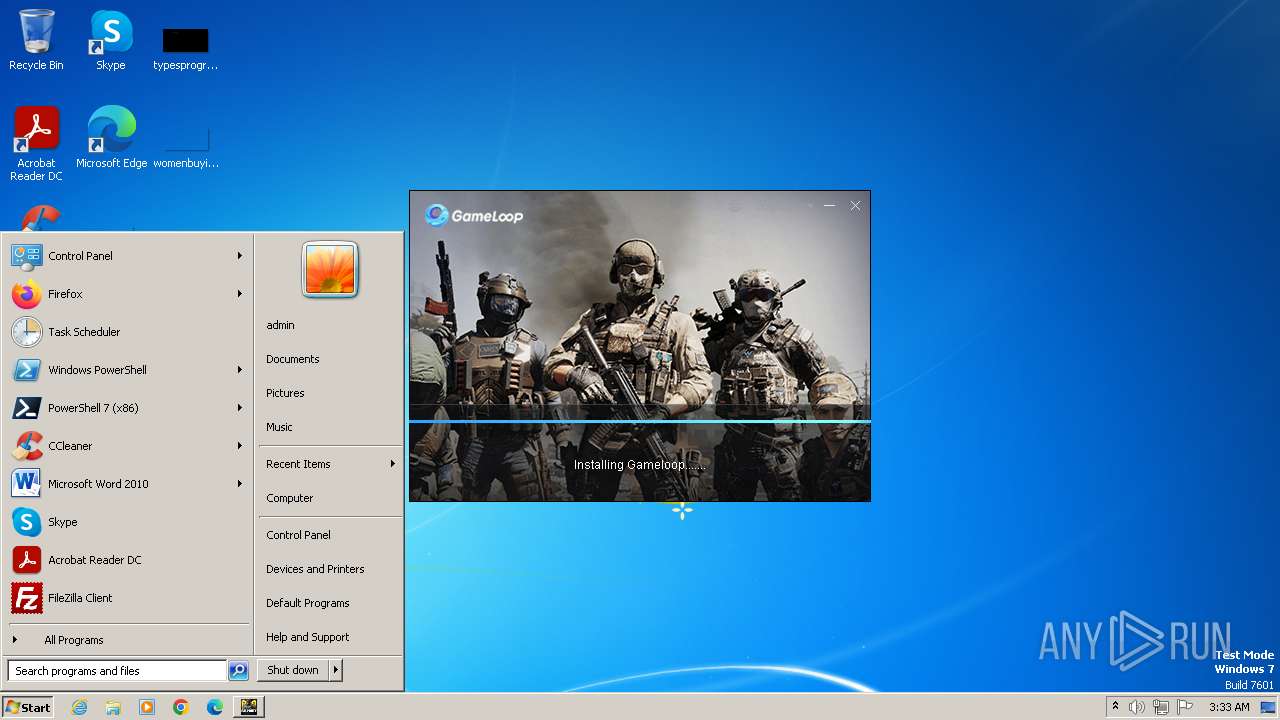Open Devices and Printers

click(x=330, y=569)
